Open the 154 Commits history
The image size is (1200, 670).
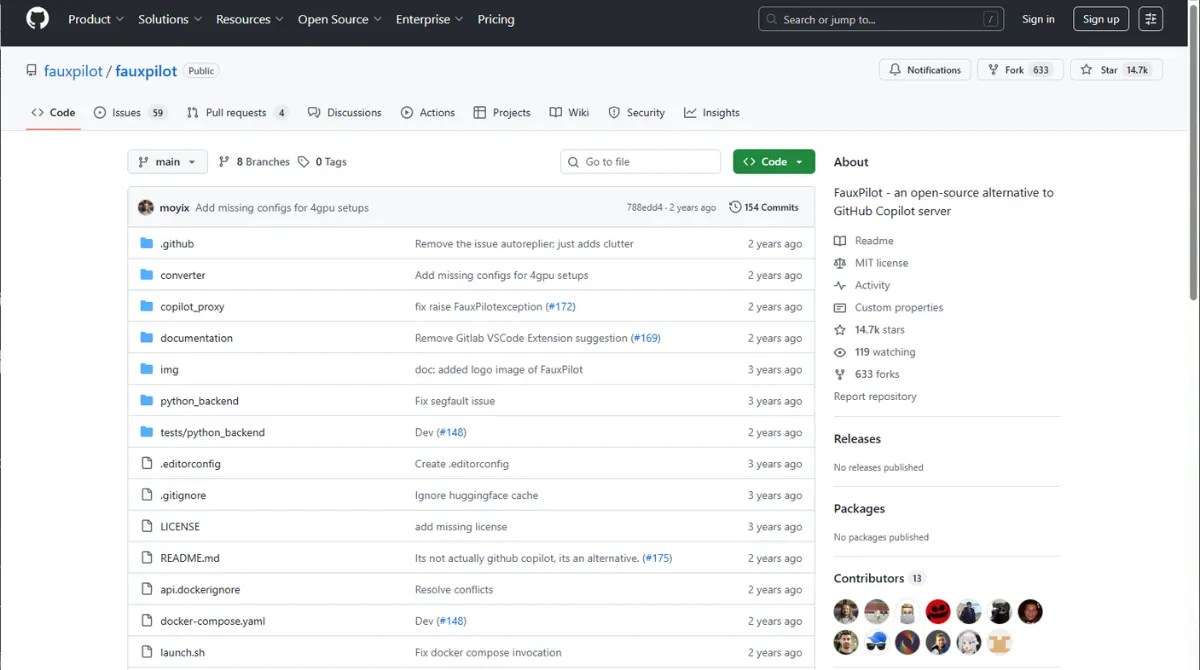[764, 208]
